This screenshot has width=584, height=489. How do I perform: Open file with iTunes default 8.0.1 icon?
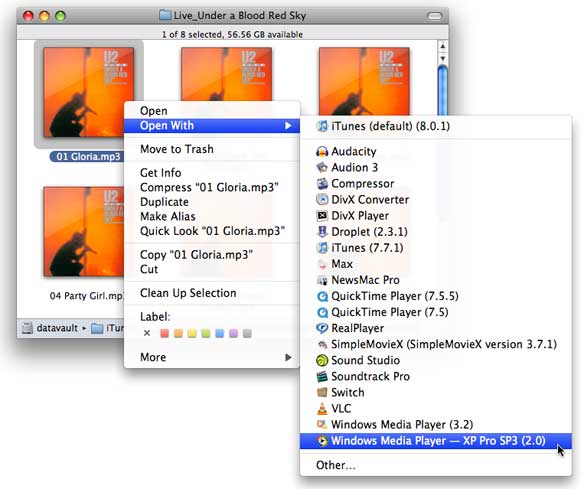[x=322, y=126]
